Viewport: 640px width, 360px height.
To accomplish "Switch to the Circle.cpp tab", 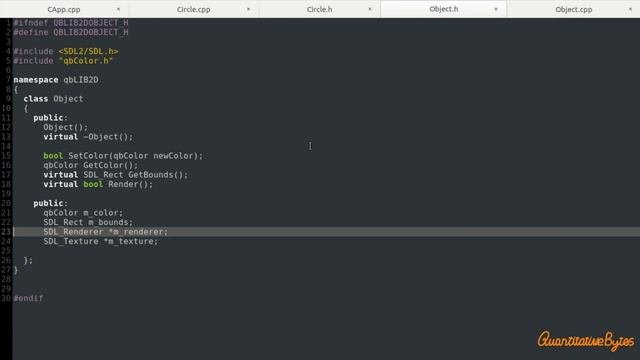I will coord(193,9).
